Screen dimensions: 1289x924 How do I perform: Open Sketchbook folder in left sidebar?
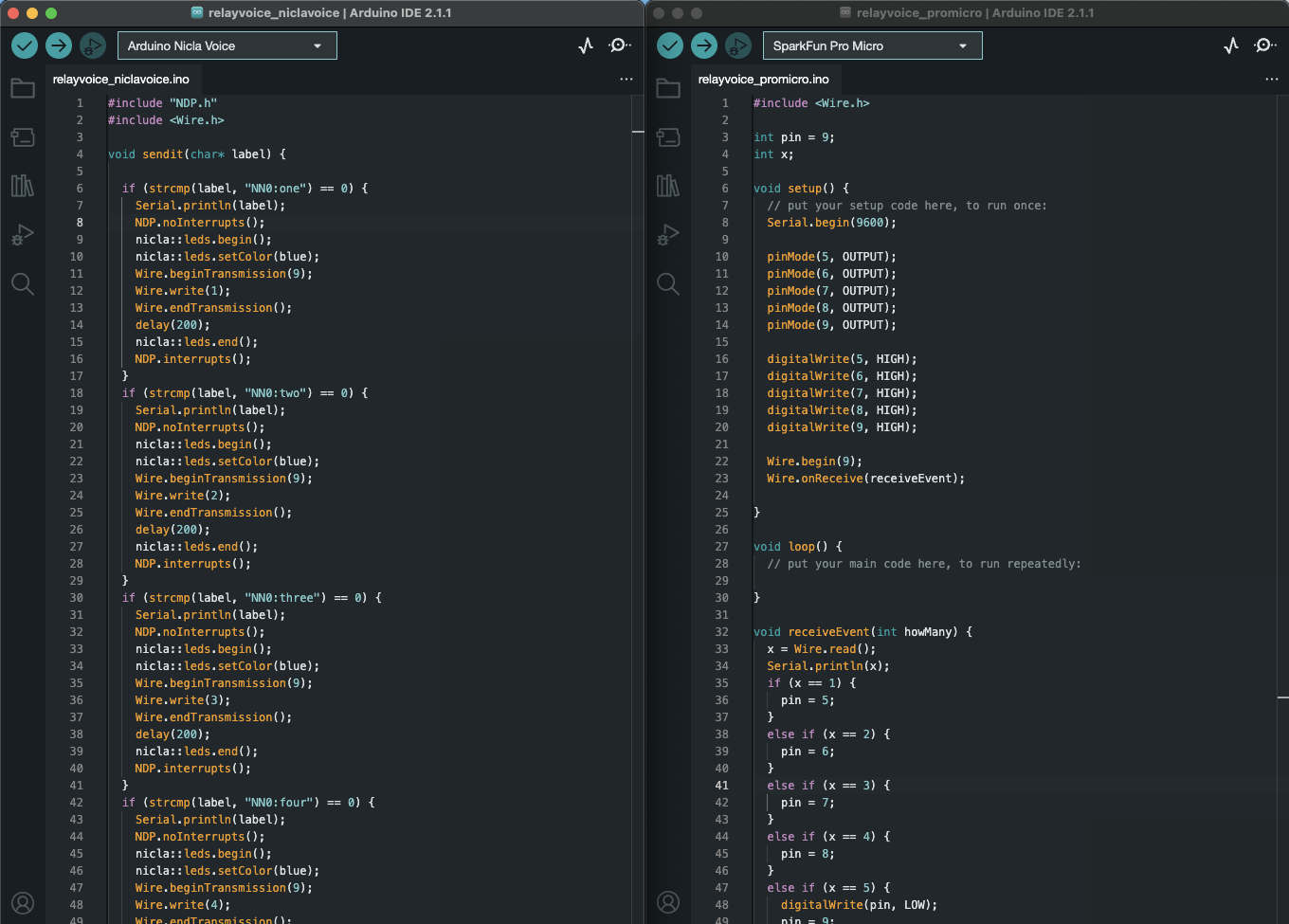(x=23, y=88)
